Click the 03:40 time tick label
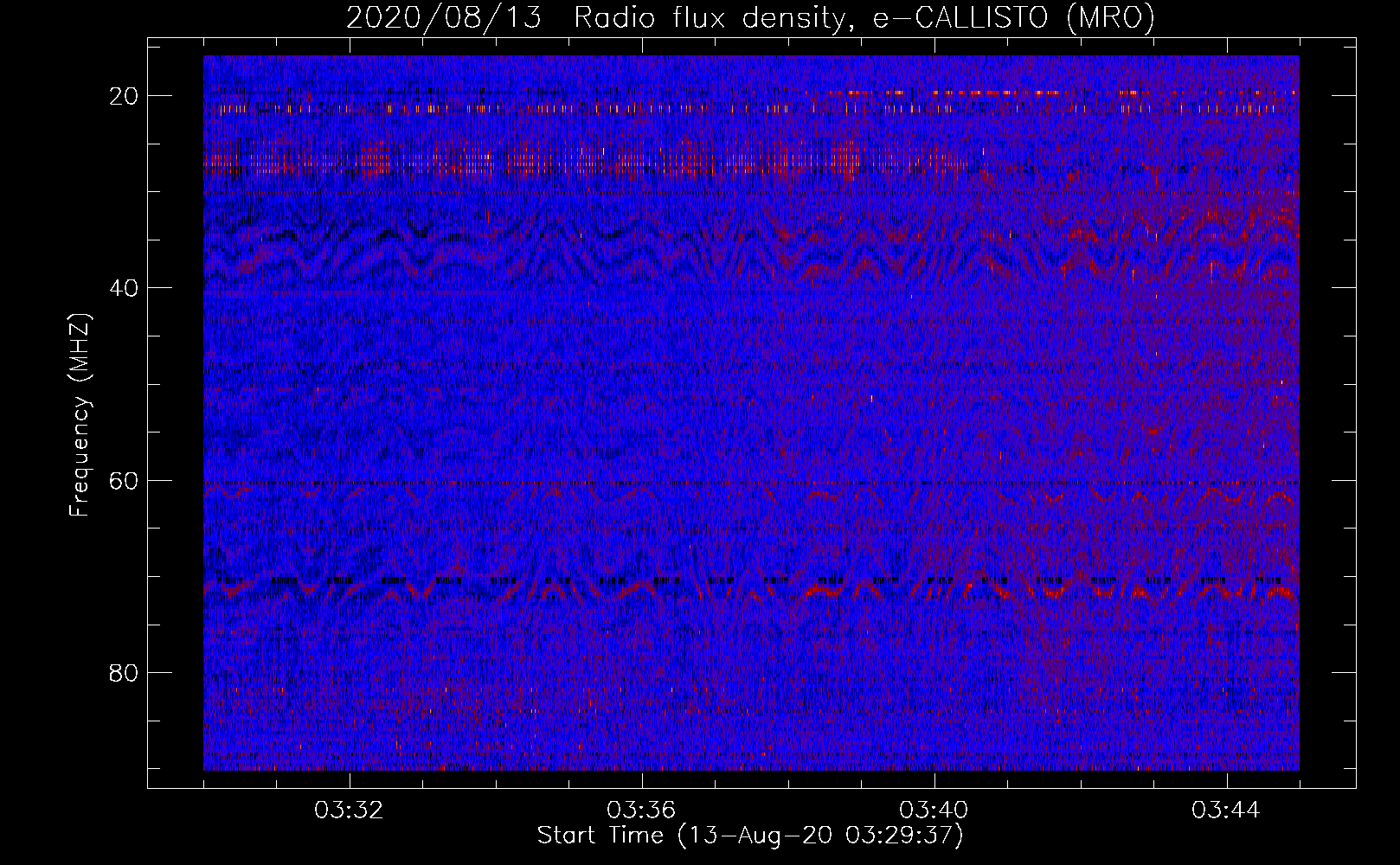Image resolution: width=1400 pixels, height=865 pixels. 934,811
